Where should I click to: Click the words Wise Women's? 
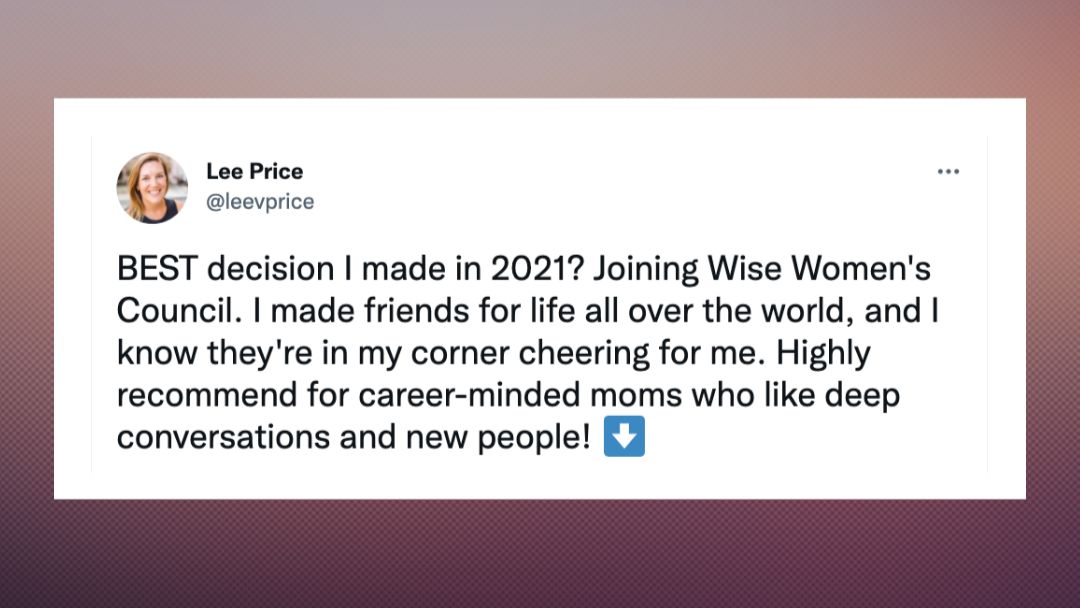[820, 269]
